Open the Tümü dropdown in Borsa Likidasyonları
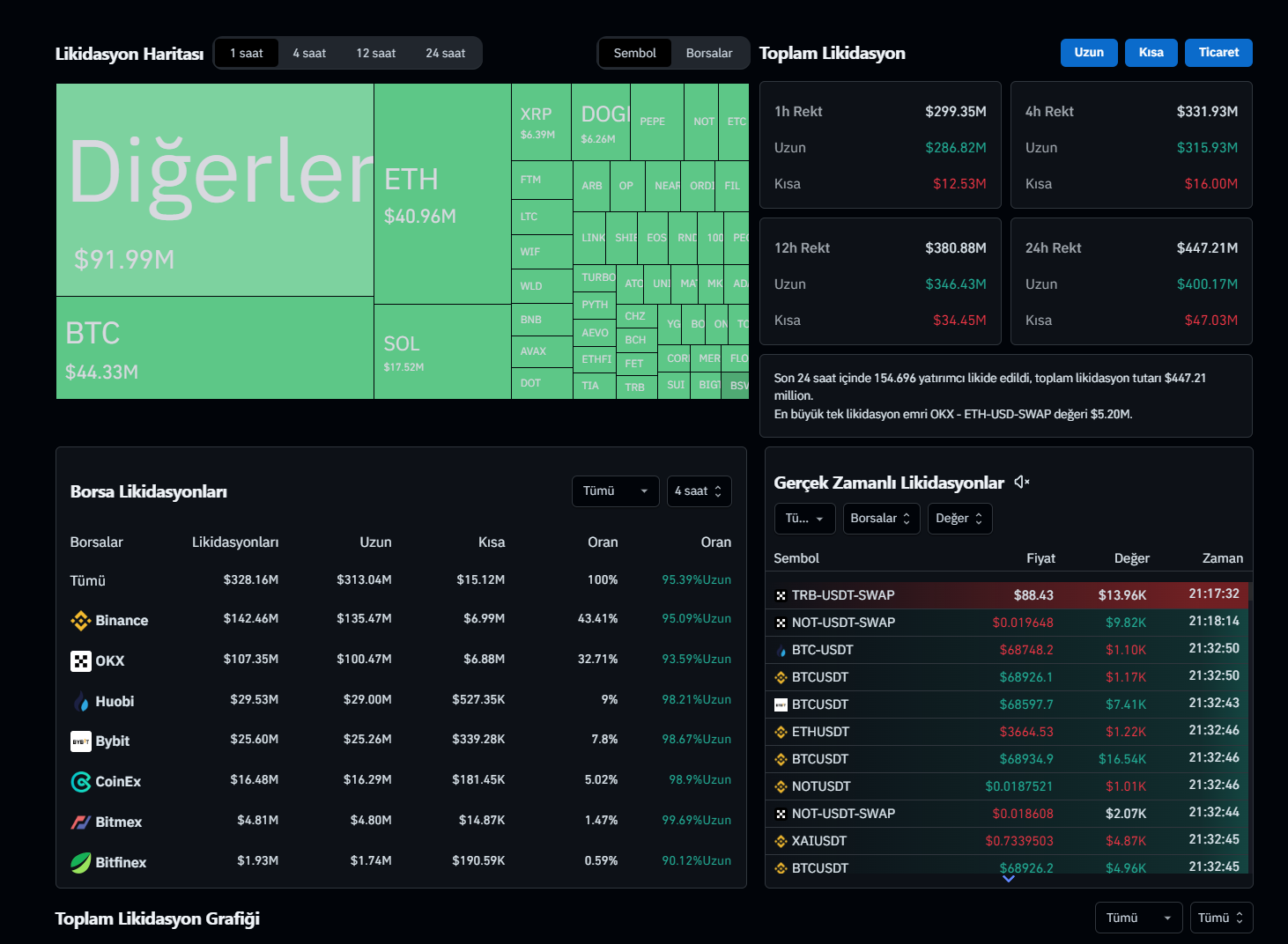Image resolution: width=1288 pixels, height=944 pixels. tap(616, 491)
